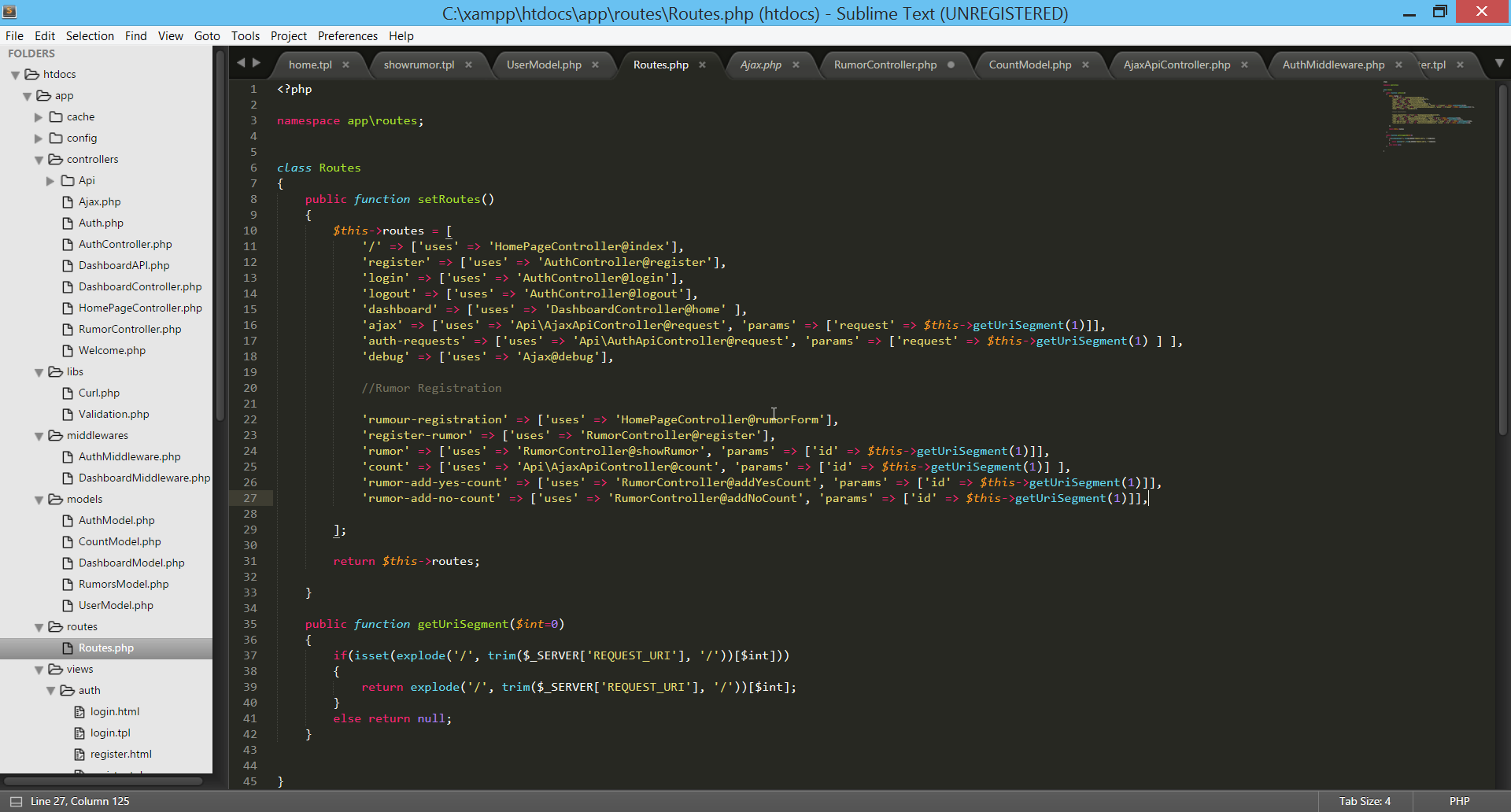Expand the cache folder
This screenshot has height=812, width=1511.
39,117
